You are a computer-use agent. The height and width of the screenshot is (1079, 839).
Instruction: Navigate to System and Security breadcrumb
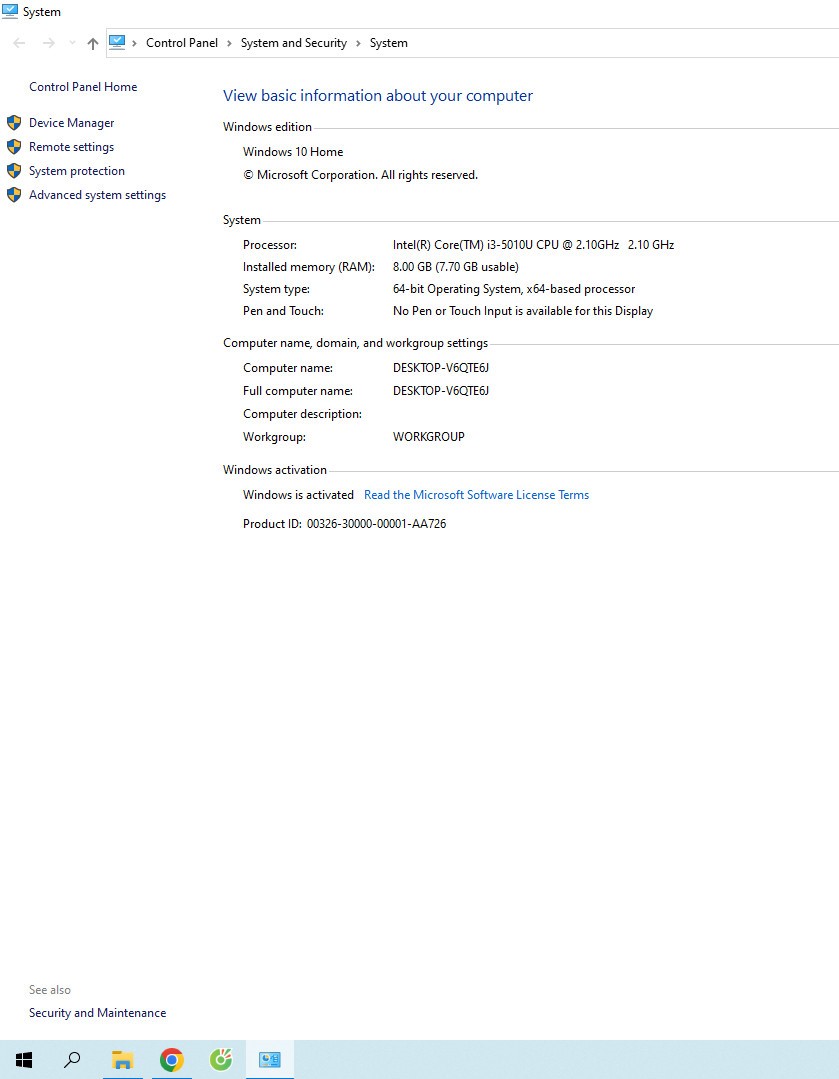point(293,43)
